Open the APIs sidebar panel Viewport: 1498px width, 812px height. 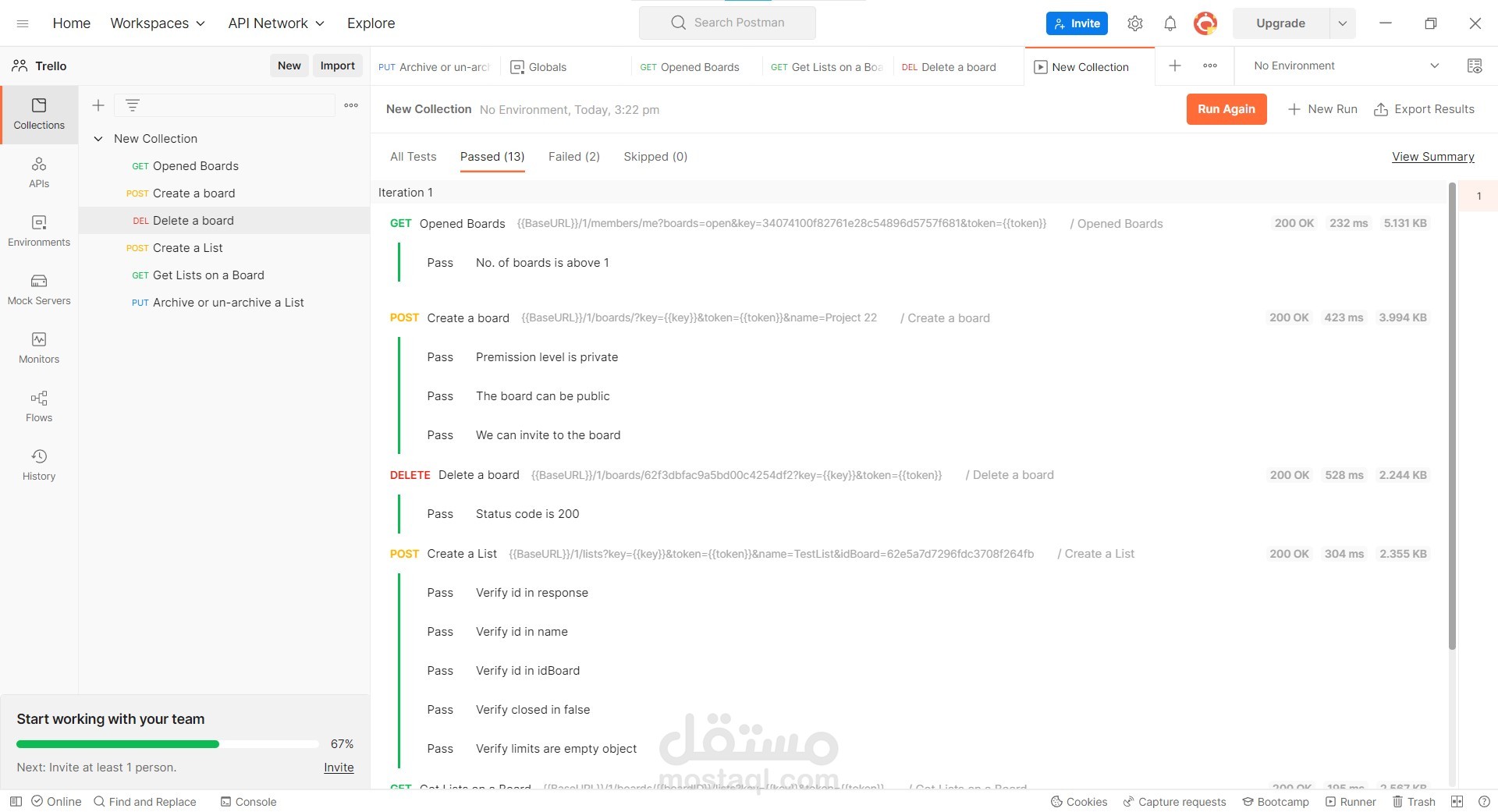[x=39, y=172]
